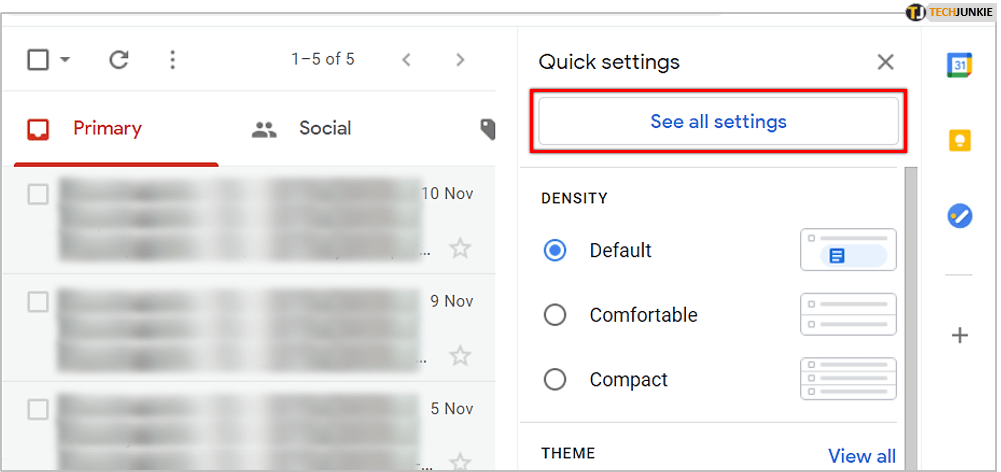This screenshot has width=1001, height=472.
Task: Click the Refresh inbox icon
Action: 119,60
